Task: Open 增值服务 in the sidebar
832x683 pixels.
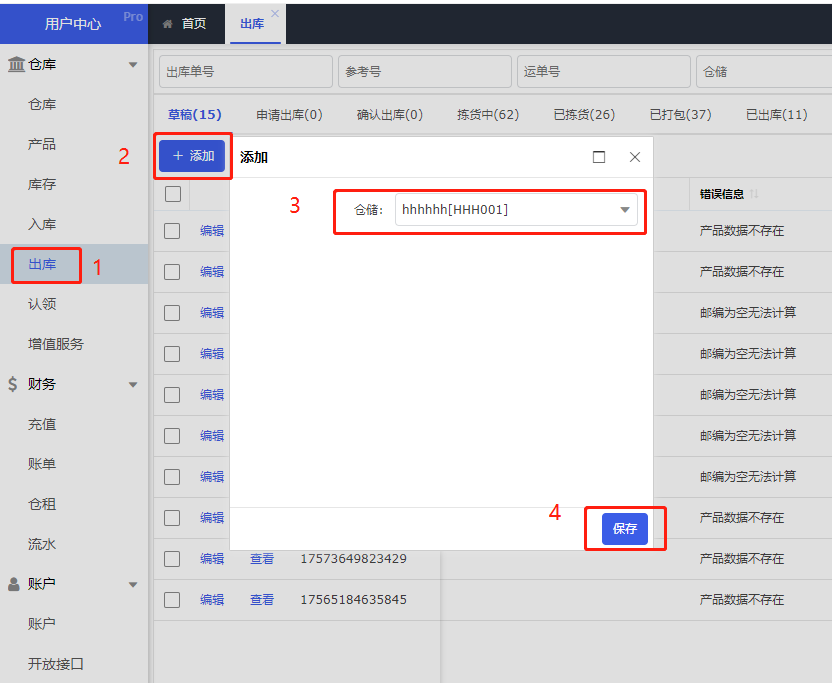Action: (x=56, y=344)
